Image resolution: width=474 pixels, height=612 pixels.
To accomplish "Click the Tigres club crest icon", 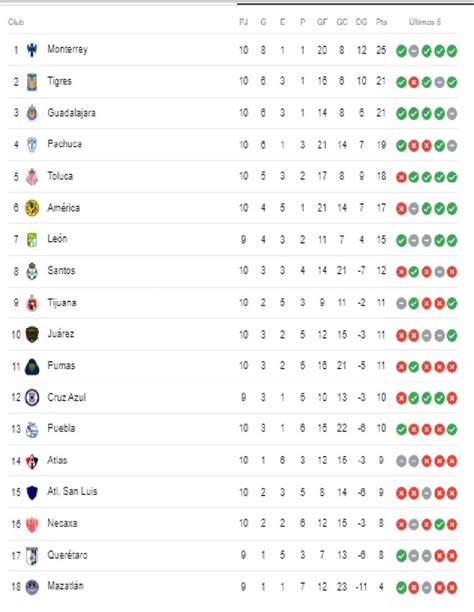I will click(x=32, y=82).
